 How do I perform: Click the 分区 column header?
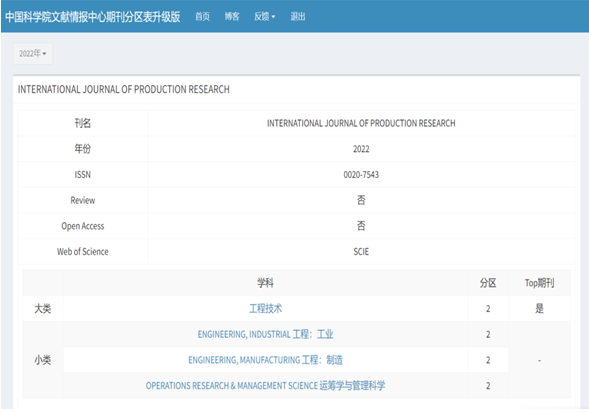488,283
